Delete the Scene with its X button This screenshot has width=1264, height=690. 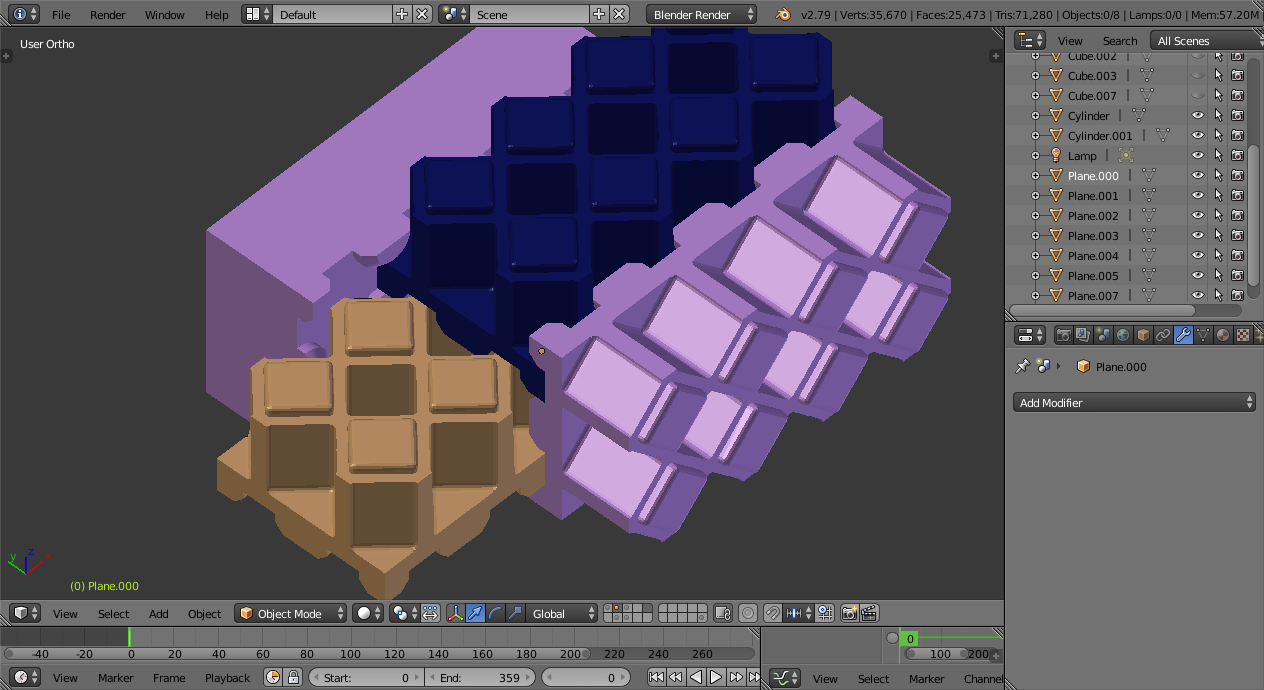(620, 14)
